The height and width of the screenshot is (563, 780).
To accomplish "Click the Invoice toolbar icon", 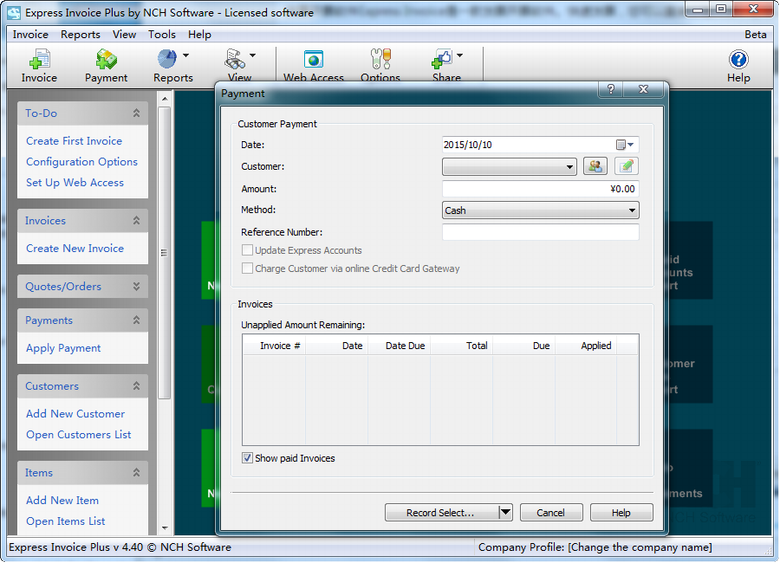I will 39,66.
